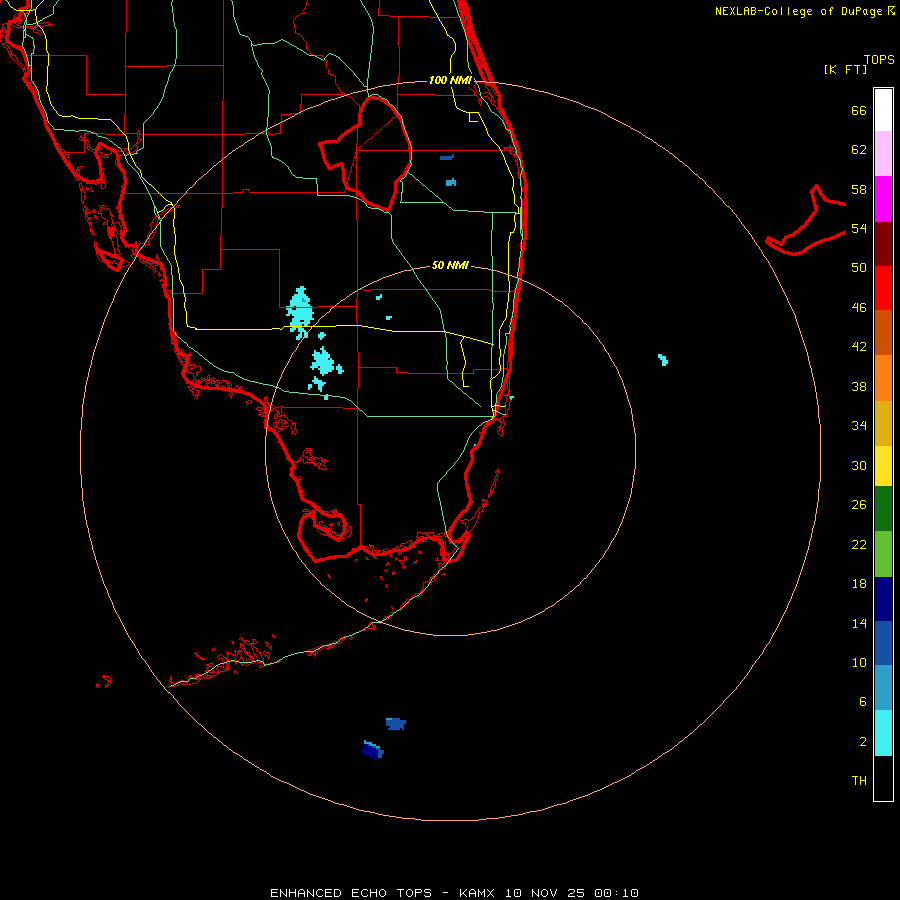The height and width of the screenshot is (900, 900).
Task: Click the legend value 10
Action: [x=859, y=662]
